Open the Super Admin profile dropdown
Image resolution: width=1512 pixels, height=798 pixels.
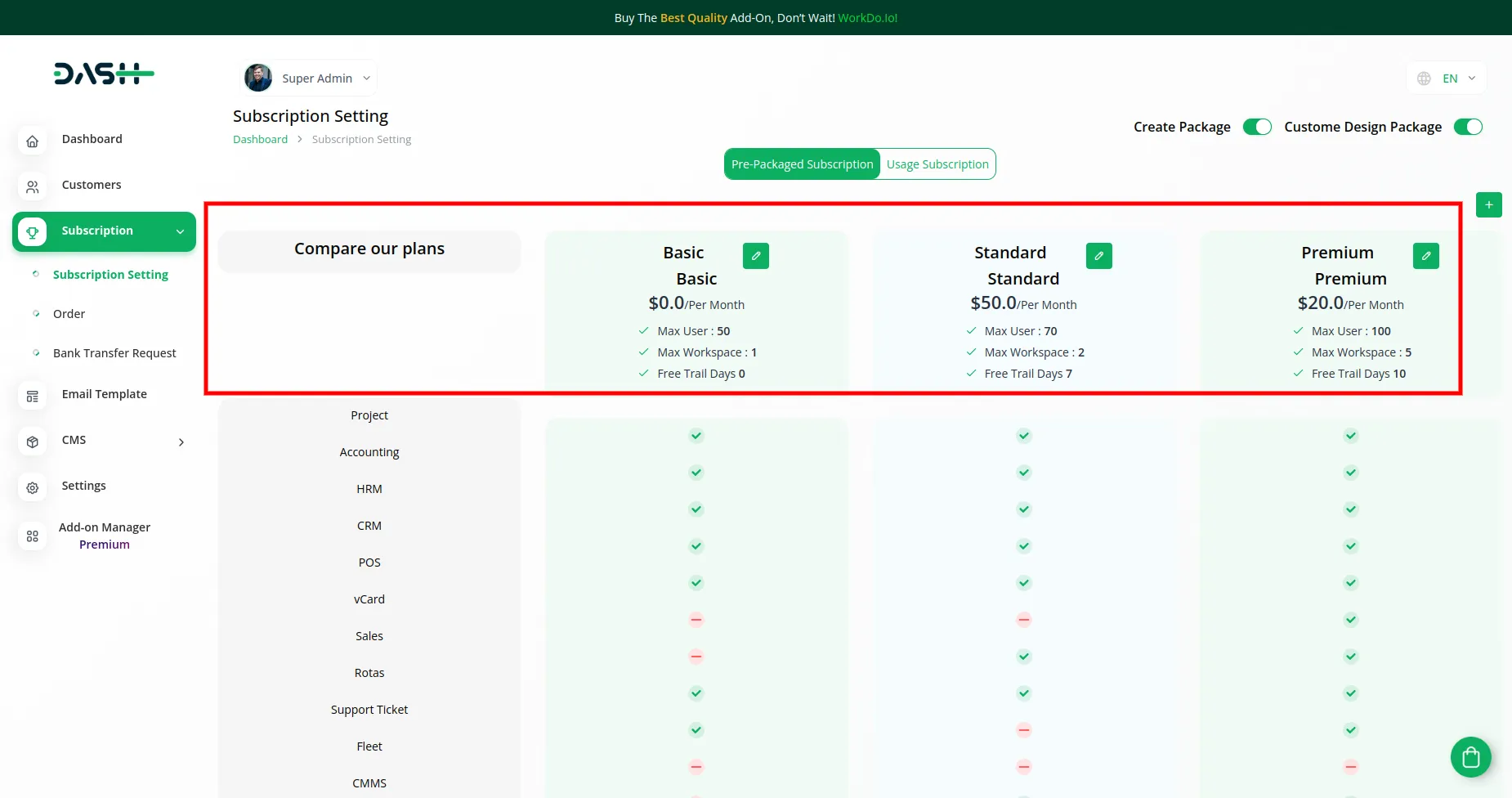(x=310, y=78)
